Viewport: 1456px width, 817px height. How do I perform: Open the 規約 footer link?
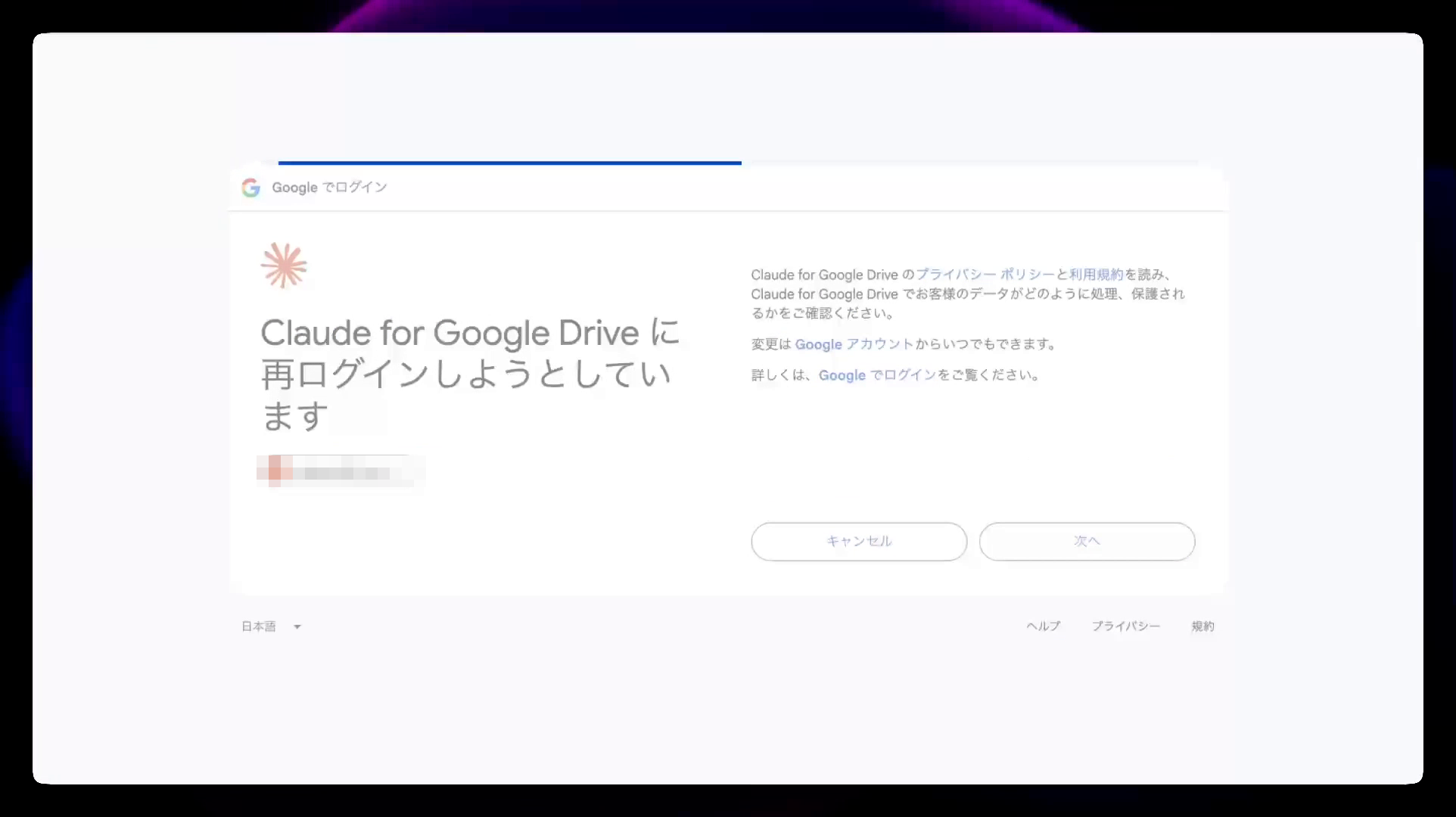1202,626
